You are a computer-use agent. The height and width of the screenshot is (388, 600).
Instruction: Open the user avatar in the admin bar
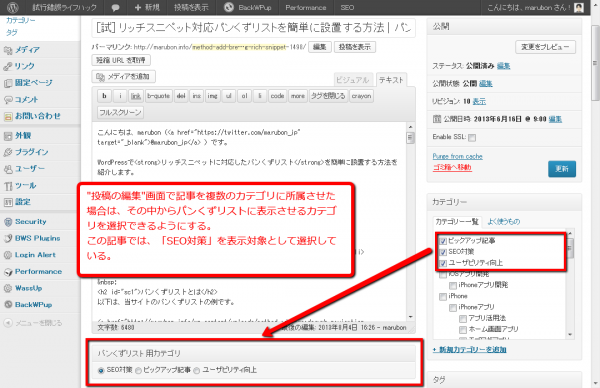pos(579,7)
